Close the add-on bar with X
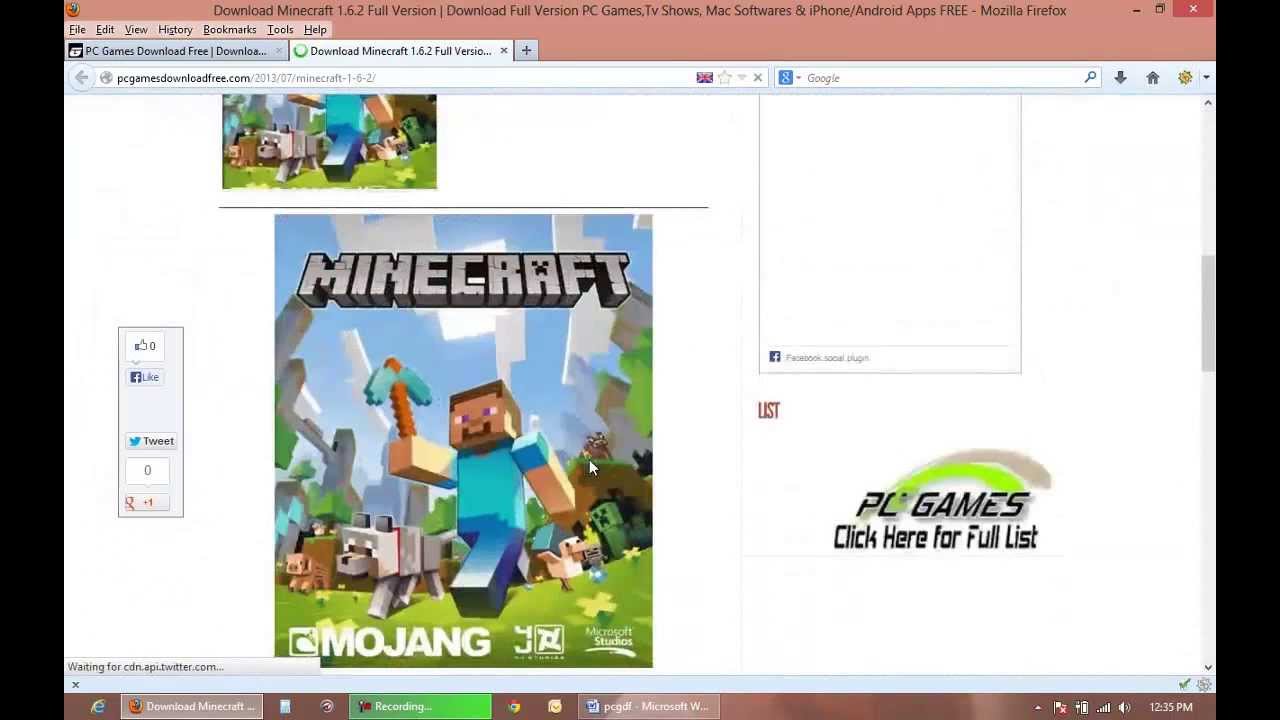 coord(75,685)
